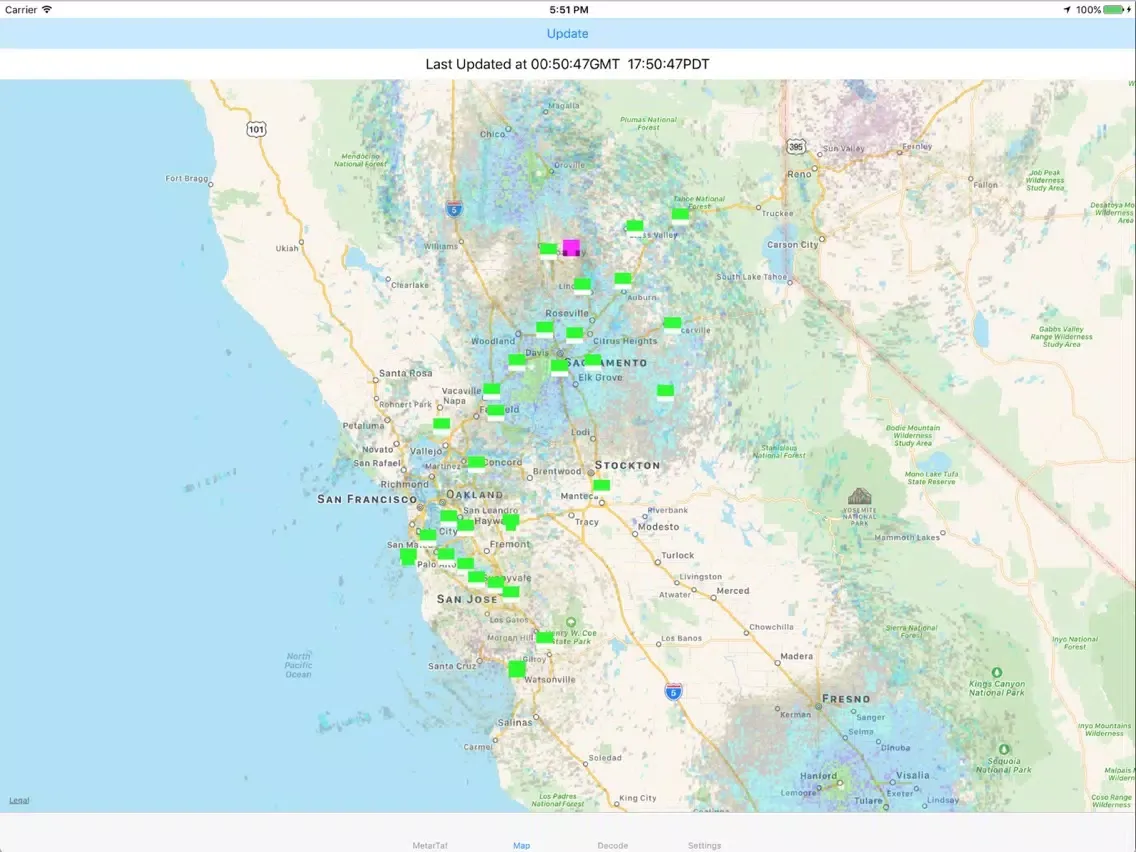Tap the Kings Canyon National Park icon
Viewport: 1136px width, 852px height.
pos(997,673)
